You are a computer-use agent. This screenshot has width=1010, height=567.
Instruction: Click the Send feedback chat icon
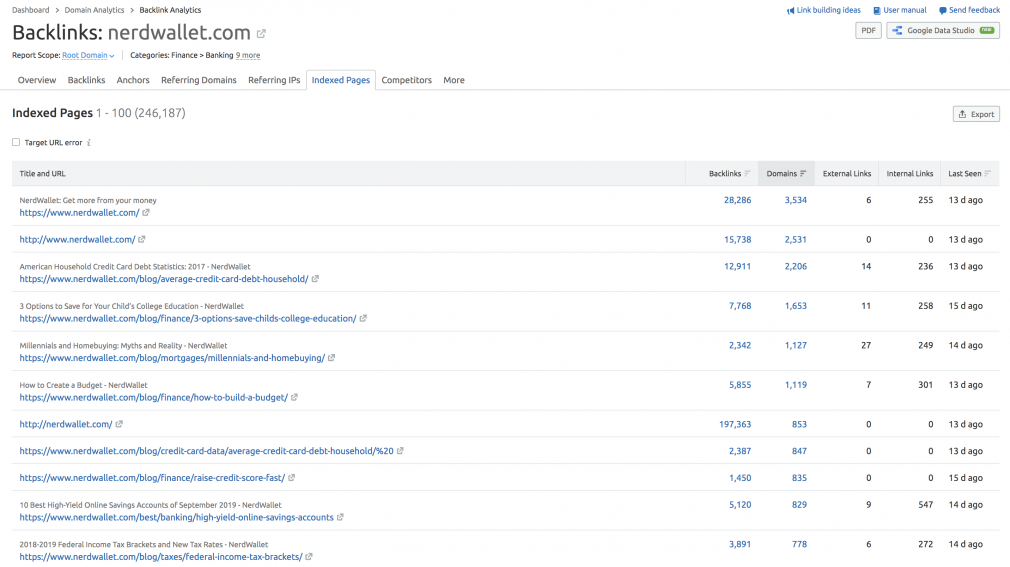point(942,10)
